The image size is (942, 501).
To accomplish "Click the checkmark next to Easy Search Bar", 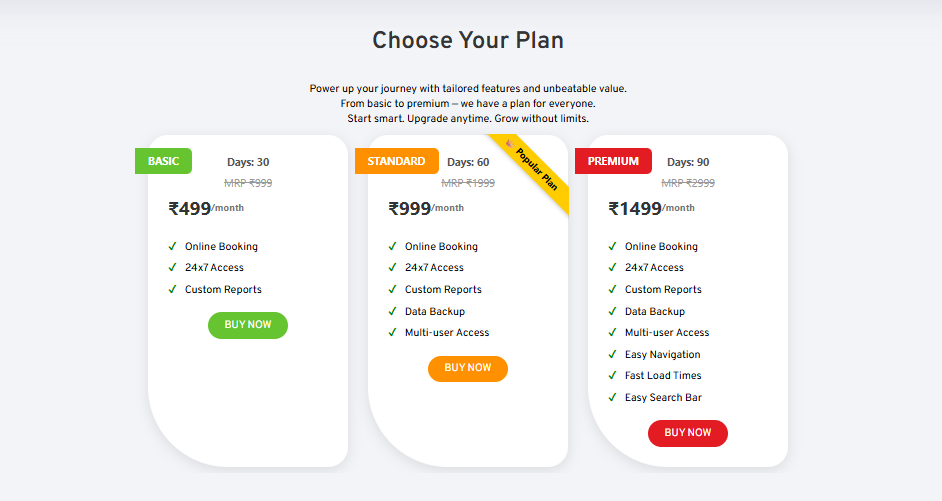I will coord(613,398).
